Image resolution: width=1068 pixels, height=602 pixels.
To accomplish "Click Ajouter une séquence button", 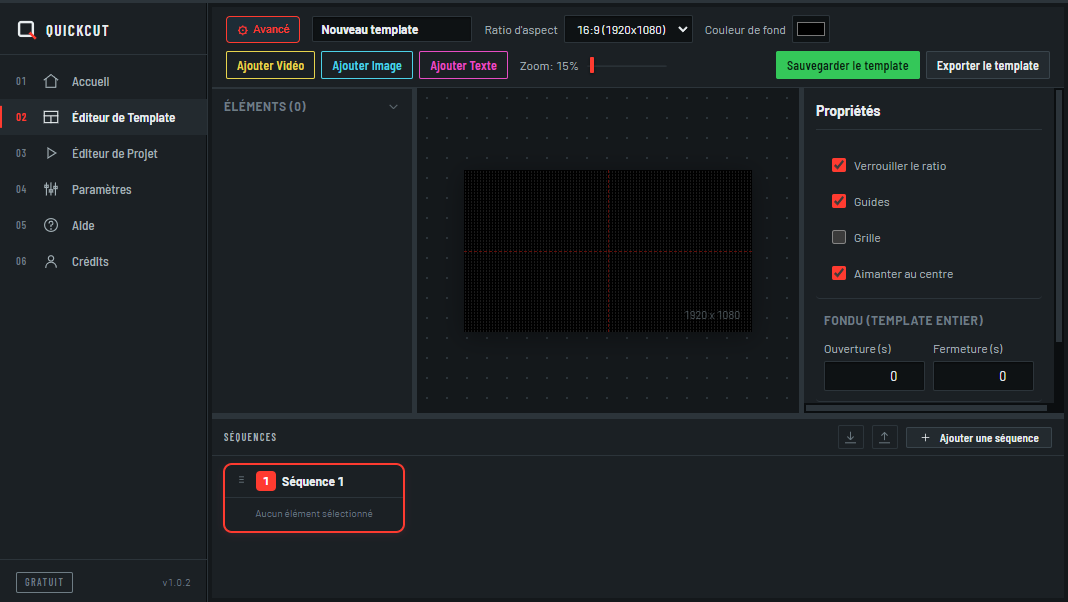I will tap(979, 438).
